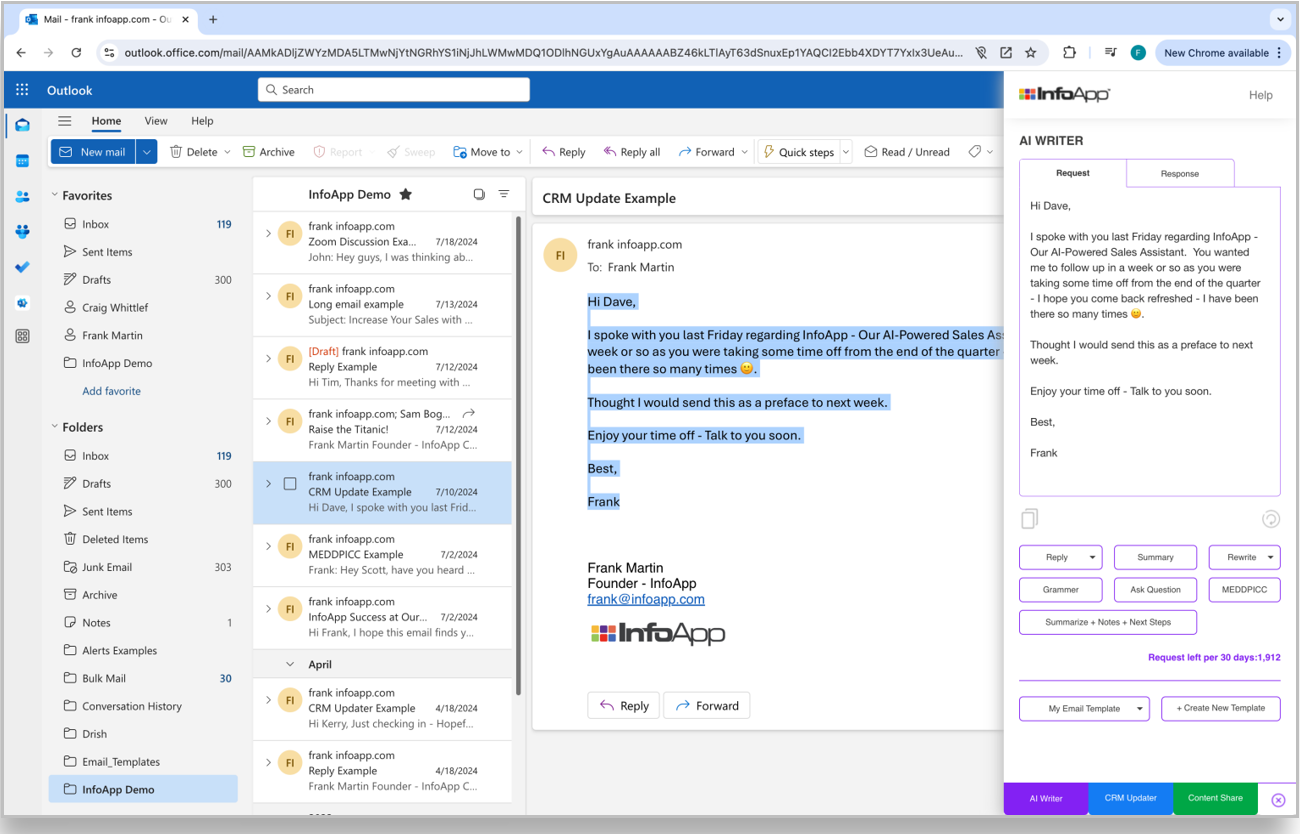Open the Junk Email folder
This screenshot has height=834, width=1300.
[x=143, y=567]
